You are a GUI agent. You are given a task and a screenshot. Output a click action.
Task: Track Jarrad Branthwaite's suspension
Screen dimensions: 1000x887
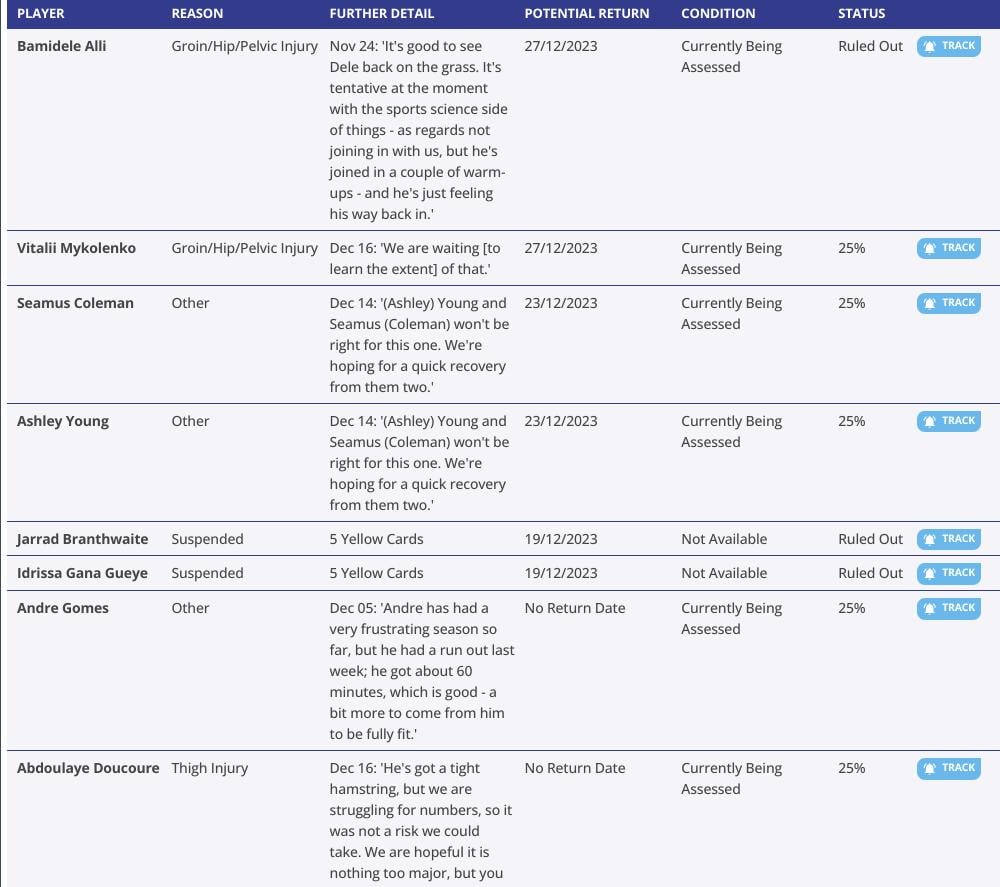coord(948,539)
